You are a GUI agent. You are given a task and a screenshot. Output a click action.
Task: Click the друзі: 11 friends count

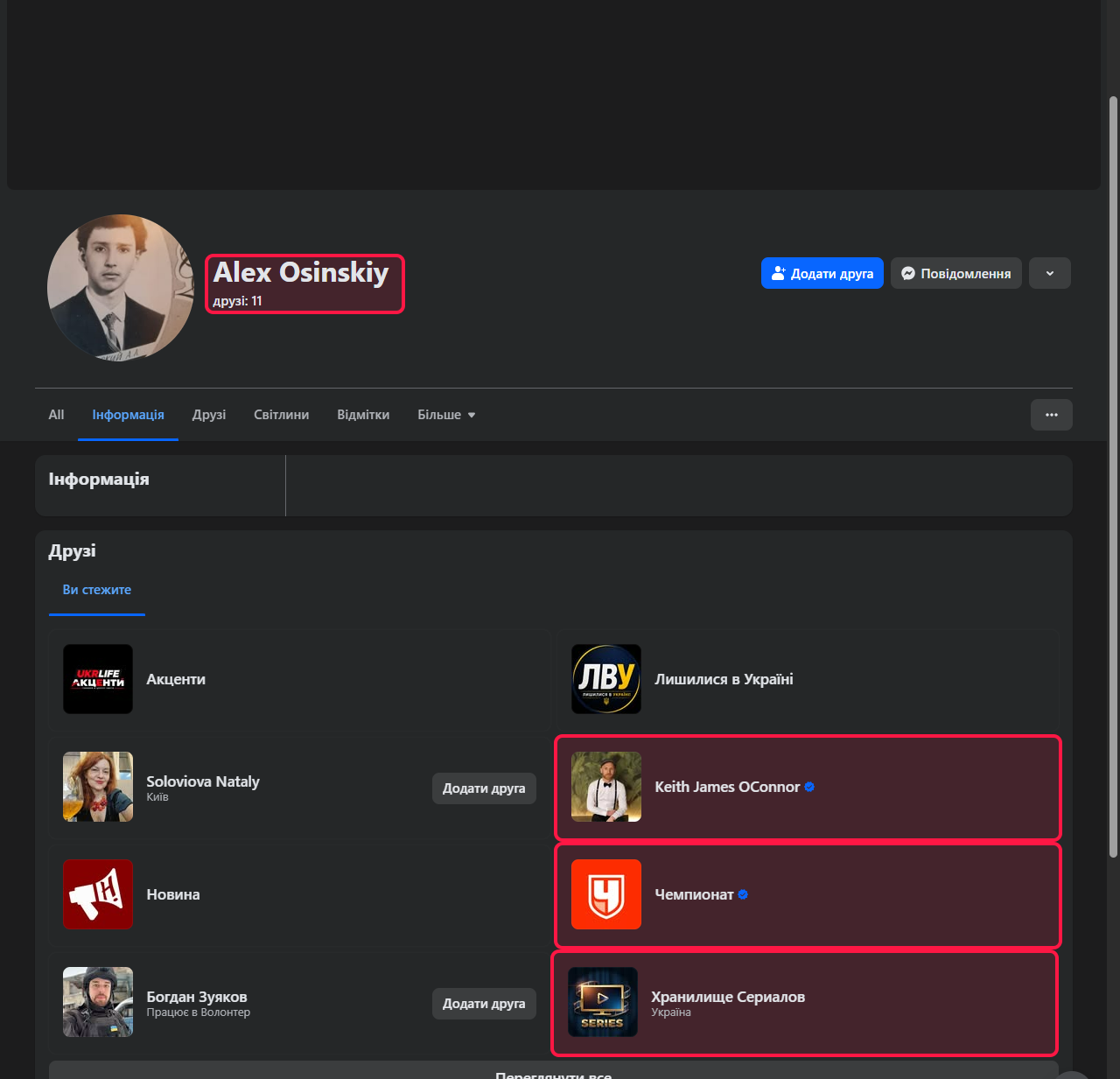(x=237, y=301)
